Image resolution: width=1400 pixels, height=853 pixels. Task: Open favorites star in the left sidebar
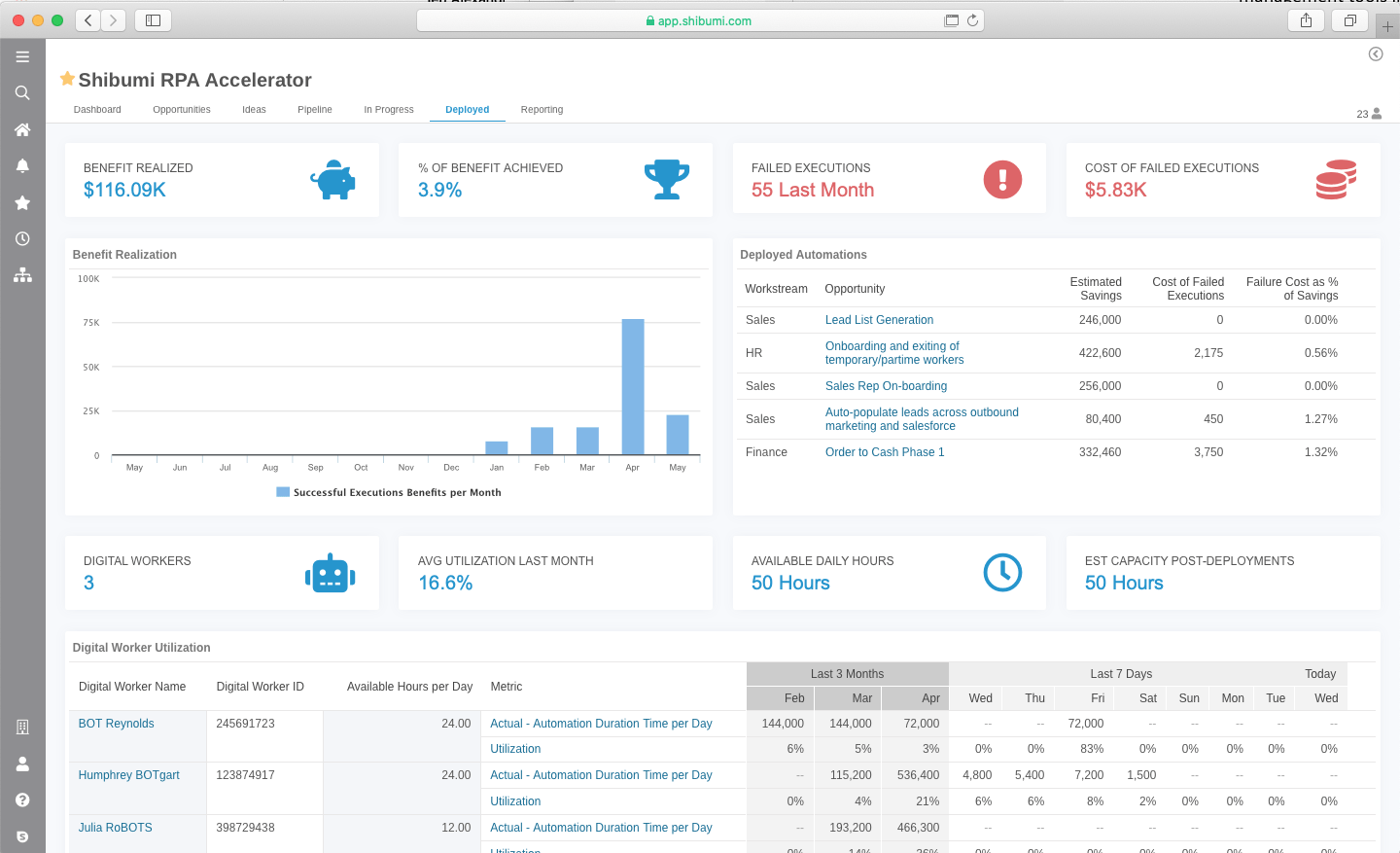point(22,202)
